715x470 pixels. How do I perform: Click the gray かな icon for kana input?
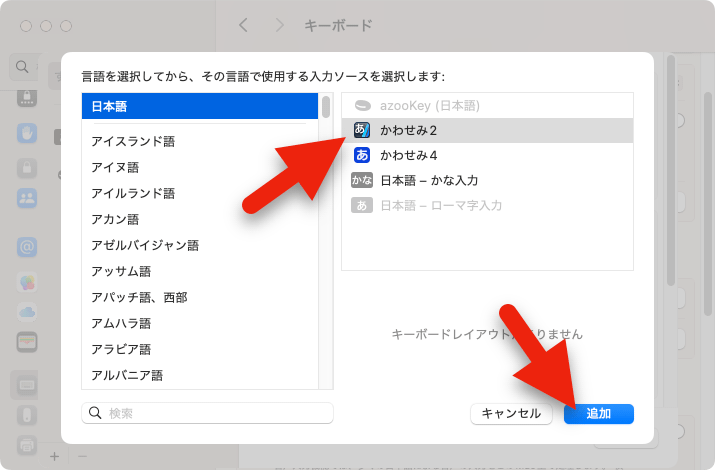361,180
